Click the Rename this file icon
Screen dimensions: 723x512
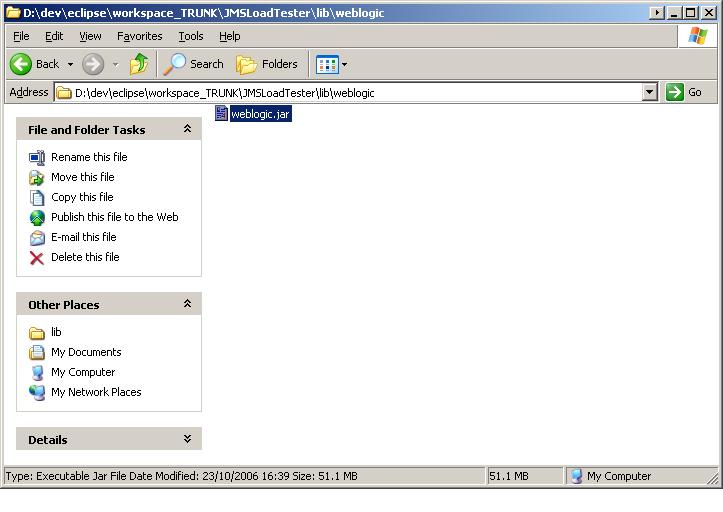[x=37, y=157]
